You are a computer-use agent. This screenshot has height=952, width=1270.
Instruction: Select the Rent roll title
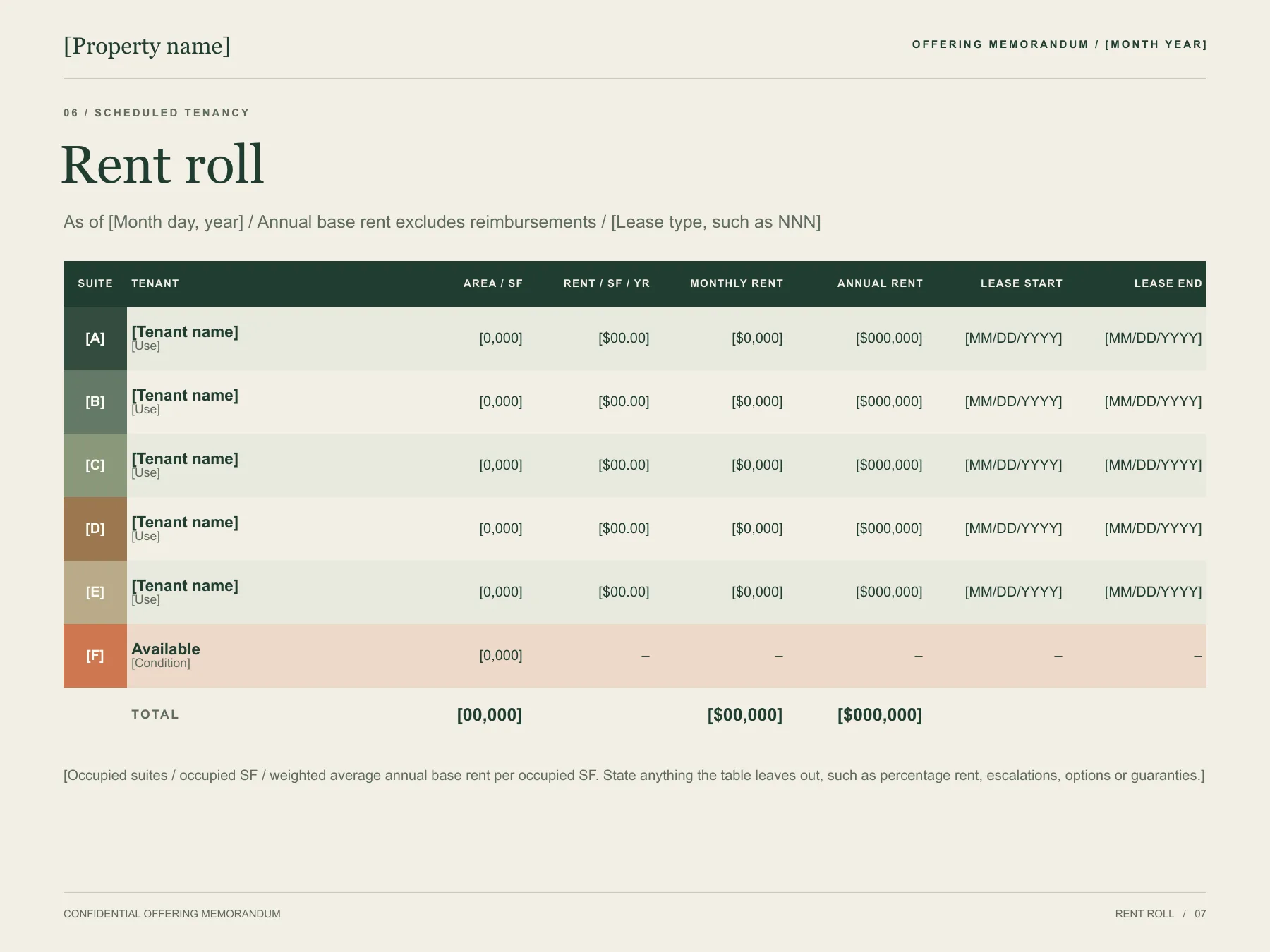[x=162, y=164]
